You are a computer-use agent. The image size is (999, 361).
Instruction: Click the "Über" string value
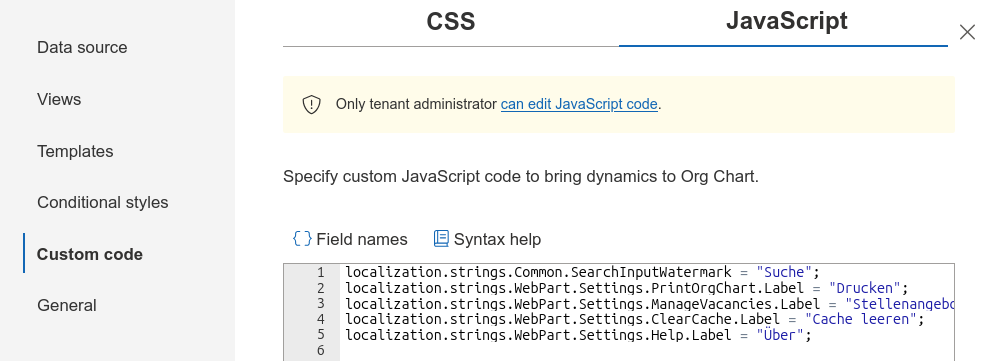780,335
